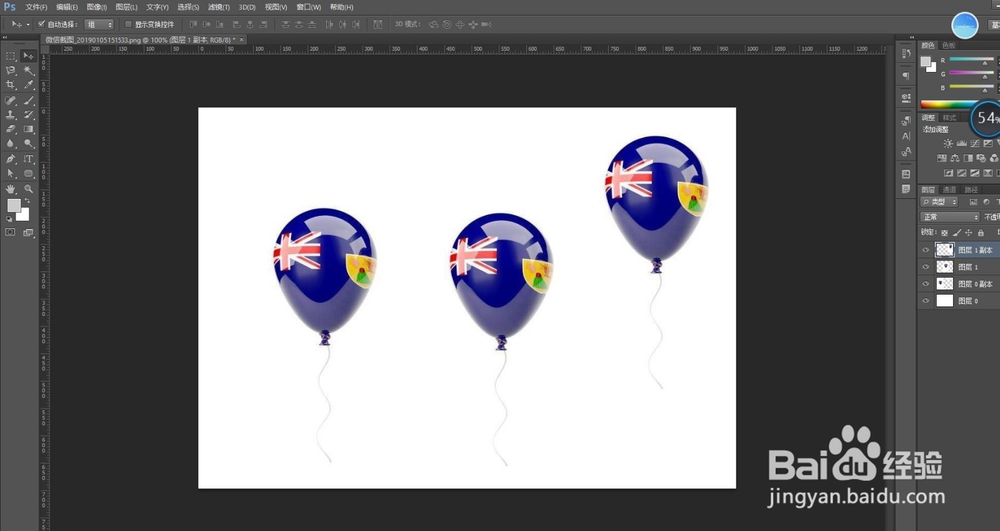1000x531 pixels.
Task: Pick color from spectrum ramp
Action: (946, 104)
